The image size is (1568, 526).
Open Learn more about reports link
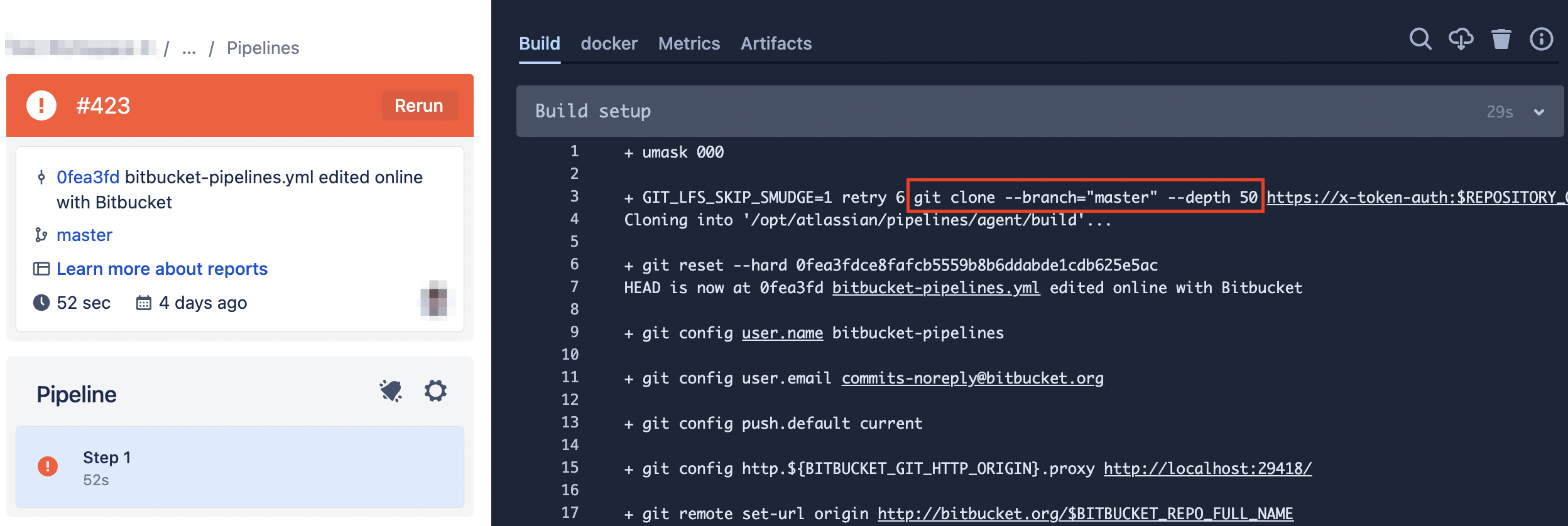click(x=162, y=269)
